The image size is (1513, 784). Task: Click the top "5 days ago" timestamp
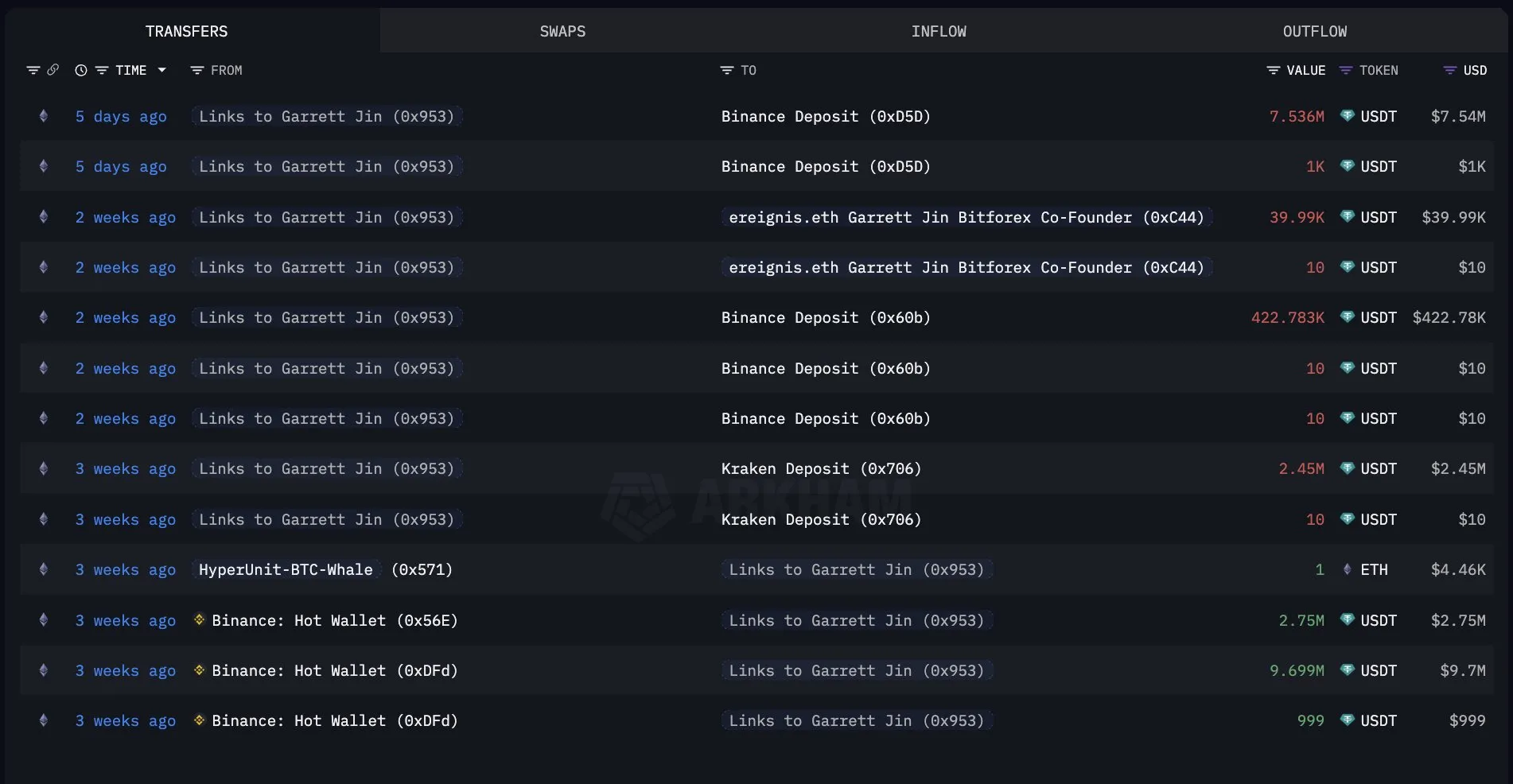(121, 116)
